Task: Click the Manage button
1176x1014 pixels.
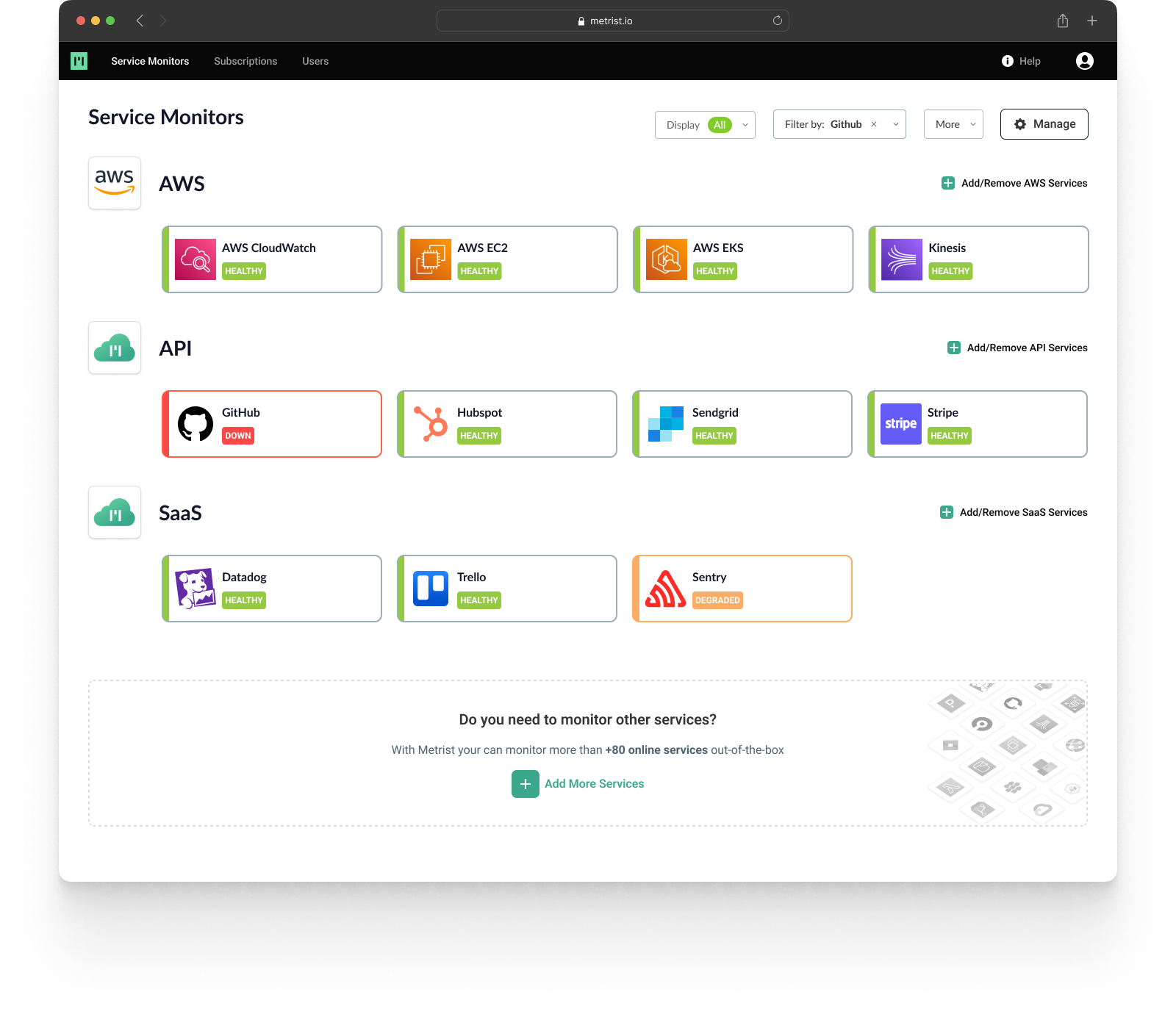Action: [1044, 124]
